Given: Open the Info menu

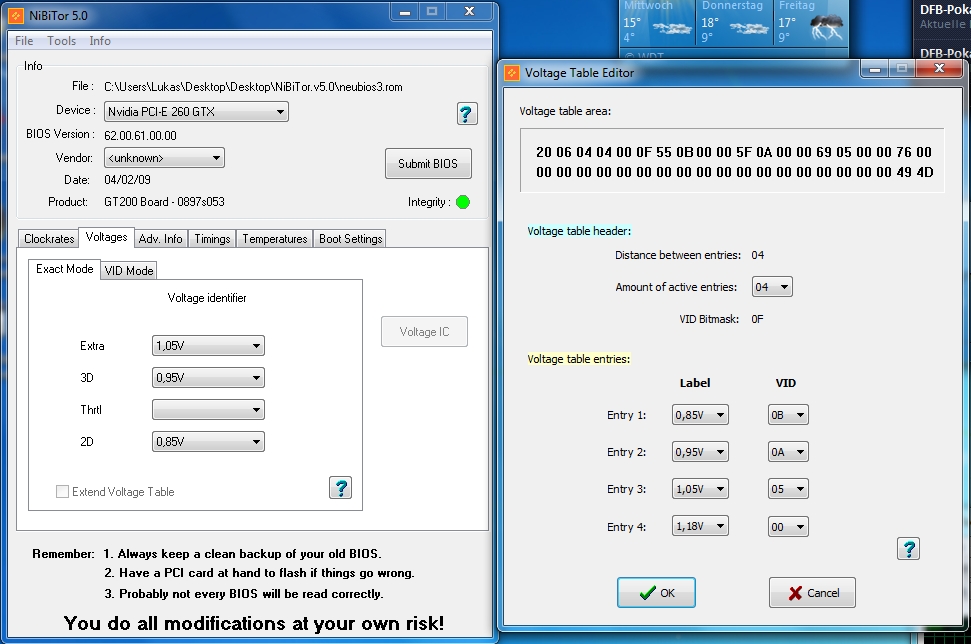Looking at the screenshot, I should click(100, 41).
